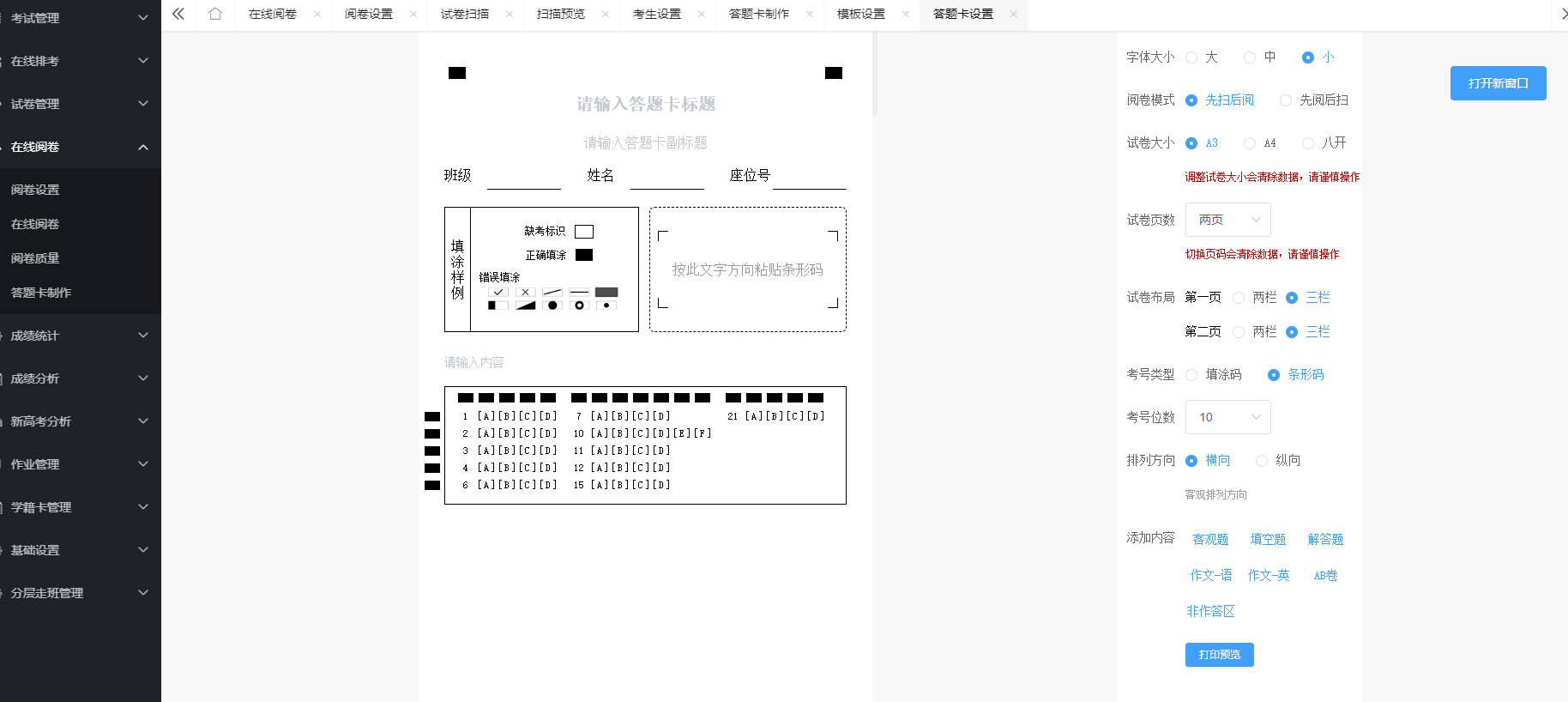Close the 在线阅卷 tab

coord(317,14)
